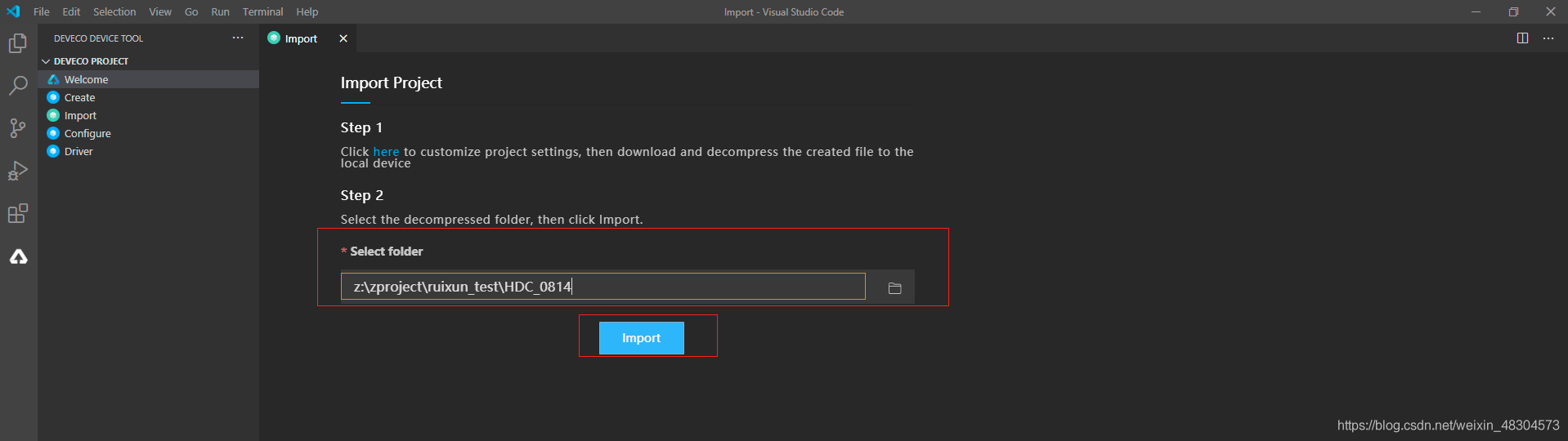Click the 'Select folder' field label

tap(387, 252)
